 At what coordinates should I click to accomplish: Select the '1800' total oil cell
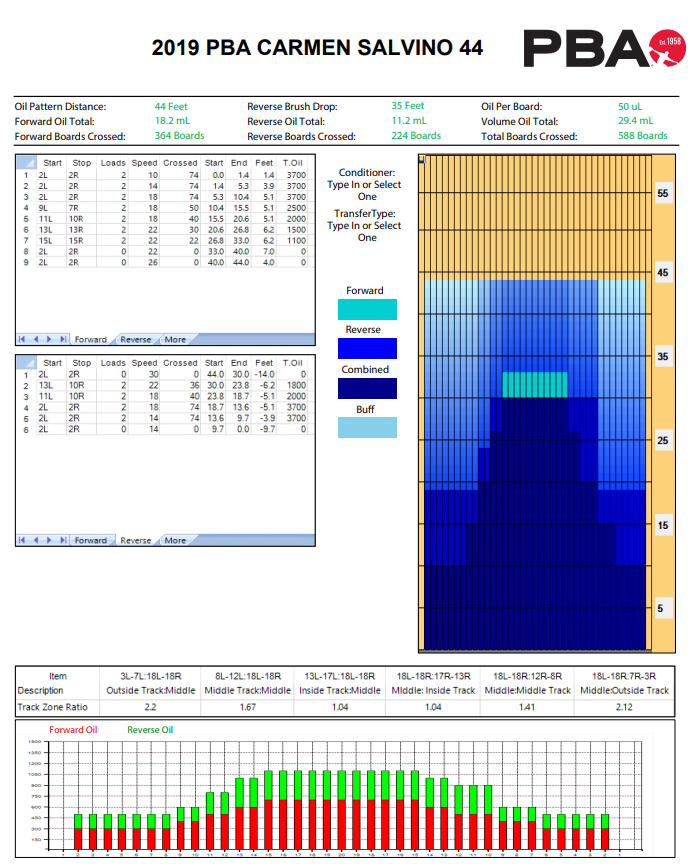(x=293, y=385)
